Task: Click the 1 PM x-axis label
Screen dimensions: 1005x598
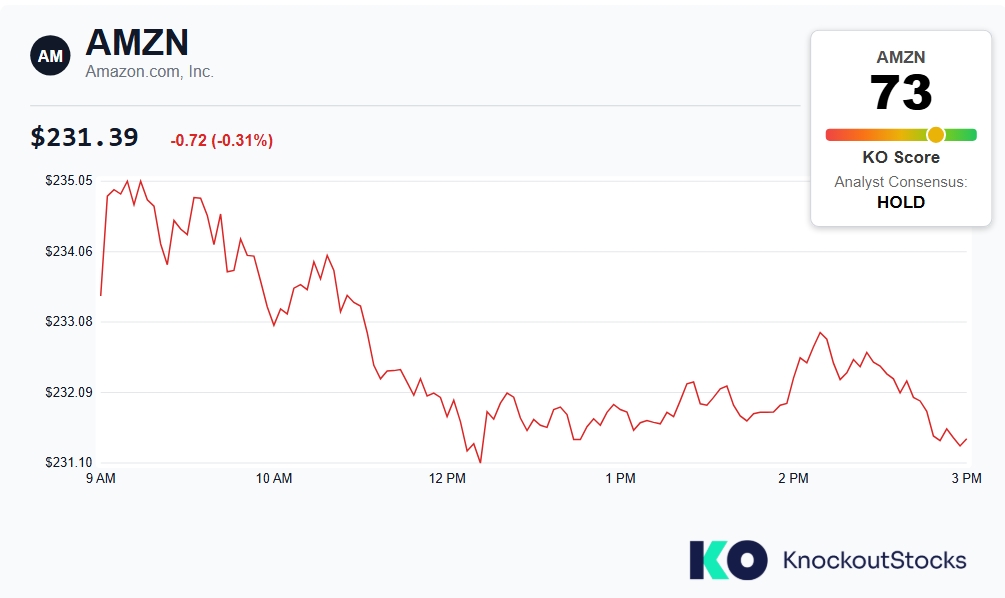Action: 620,478
